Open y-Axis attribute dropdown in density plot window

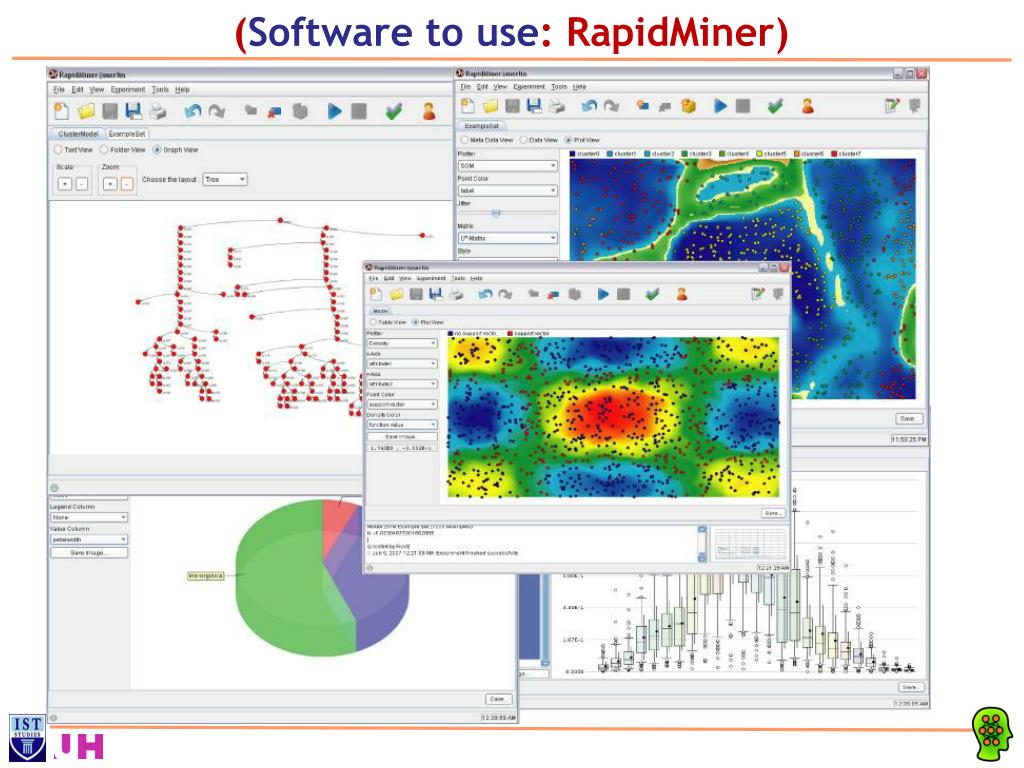point(402,384)
